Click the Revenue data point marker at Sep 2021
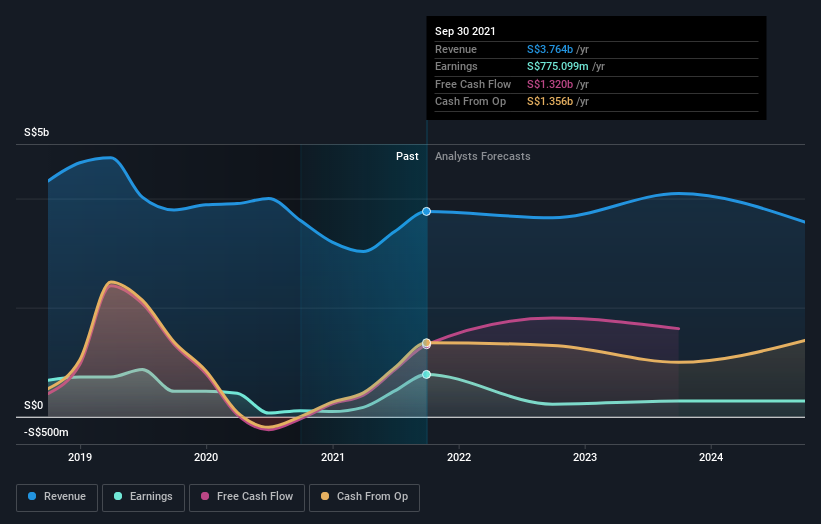This screenshot has width=821, height=524. (x=426, y=211)
